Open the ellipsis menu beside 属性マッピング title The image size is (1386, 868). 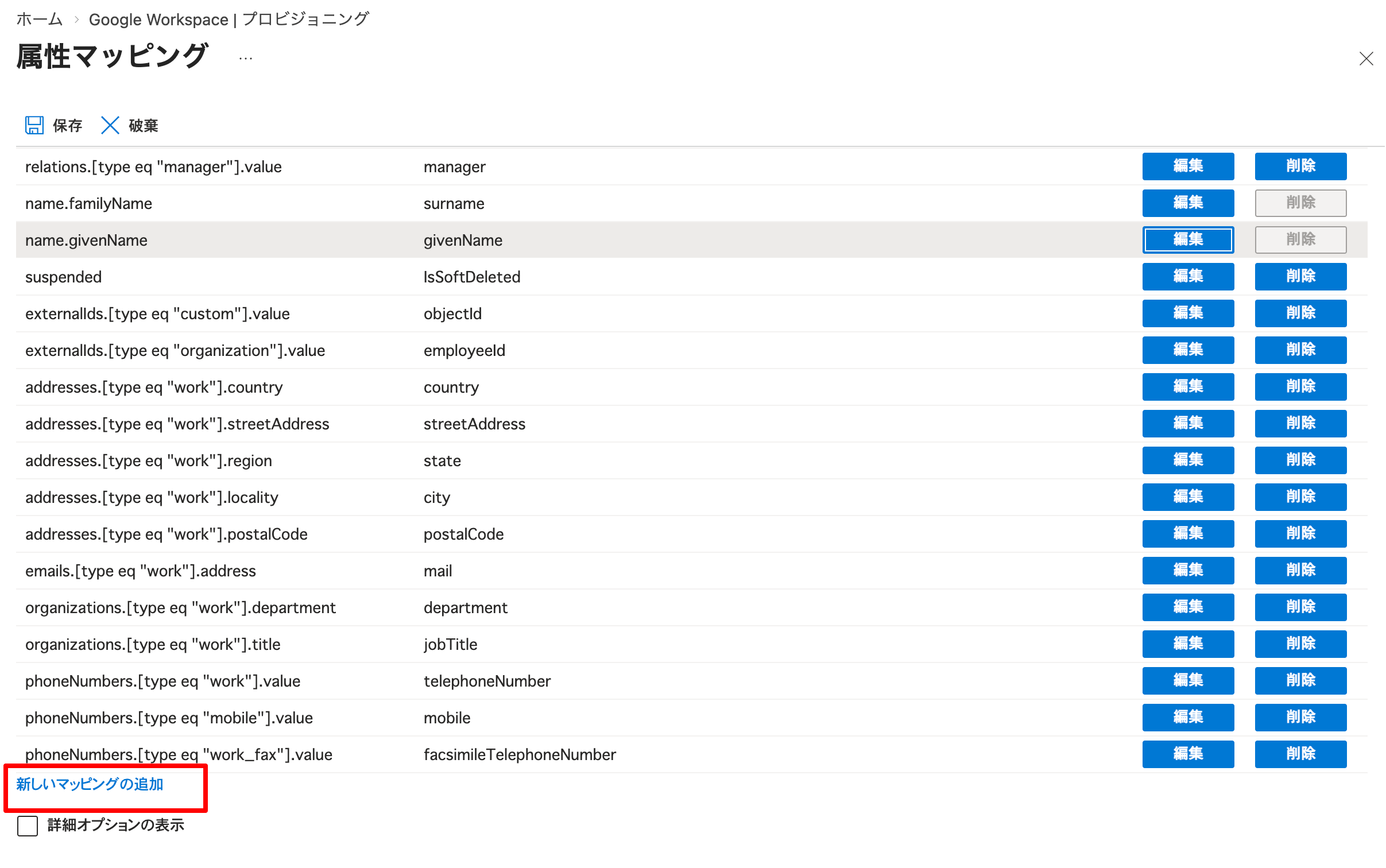pos(246,57)
